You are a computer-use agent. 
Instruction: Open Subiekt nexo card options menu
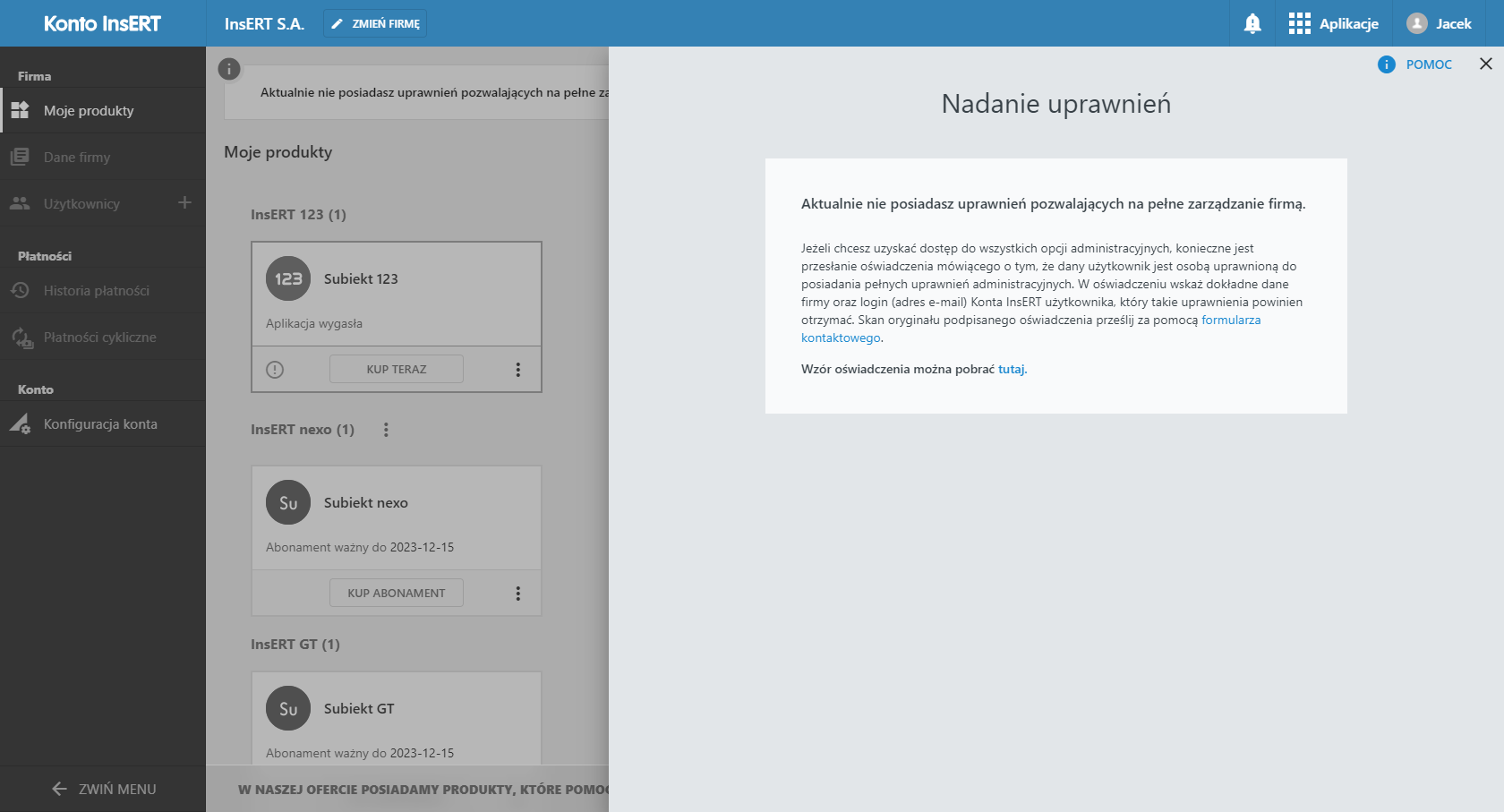point(517,594)
